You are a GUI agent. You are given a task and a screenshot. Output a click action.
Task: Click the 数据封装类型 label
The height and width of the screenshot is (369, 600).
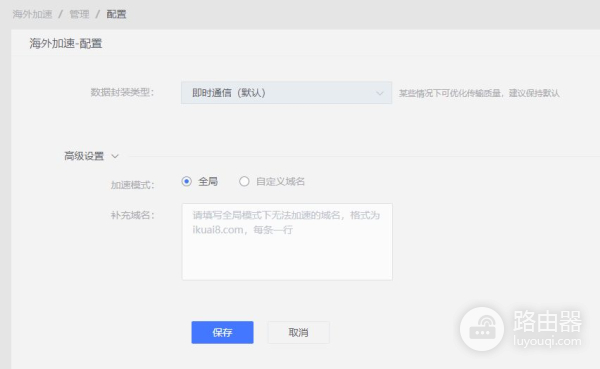122,93
